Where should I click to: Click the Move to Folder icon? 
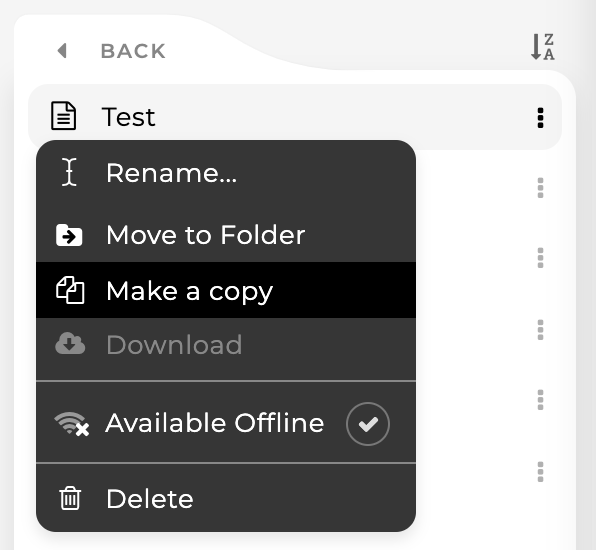pos(69,235)
